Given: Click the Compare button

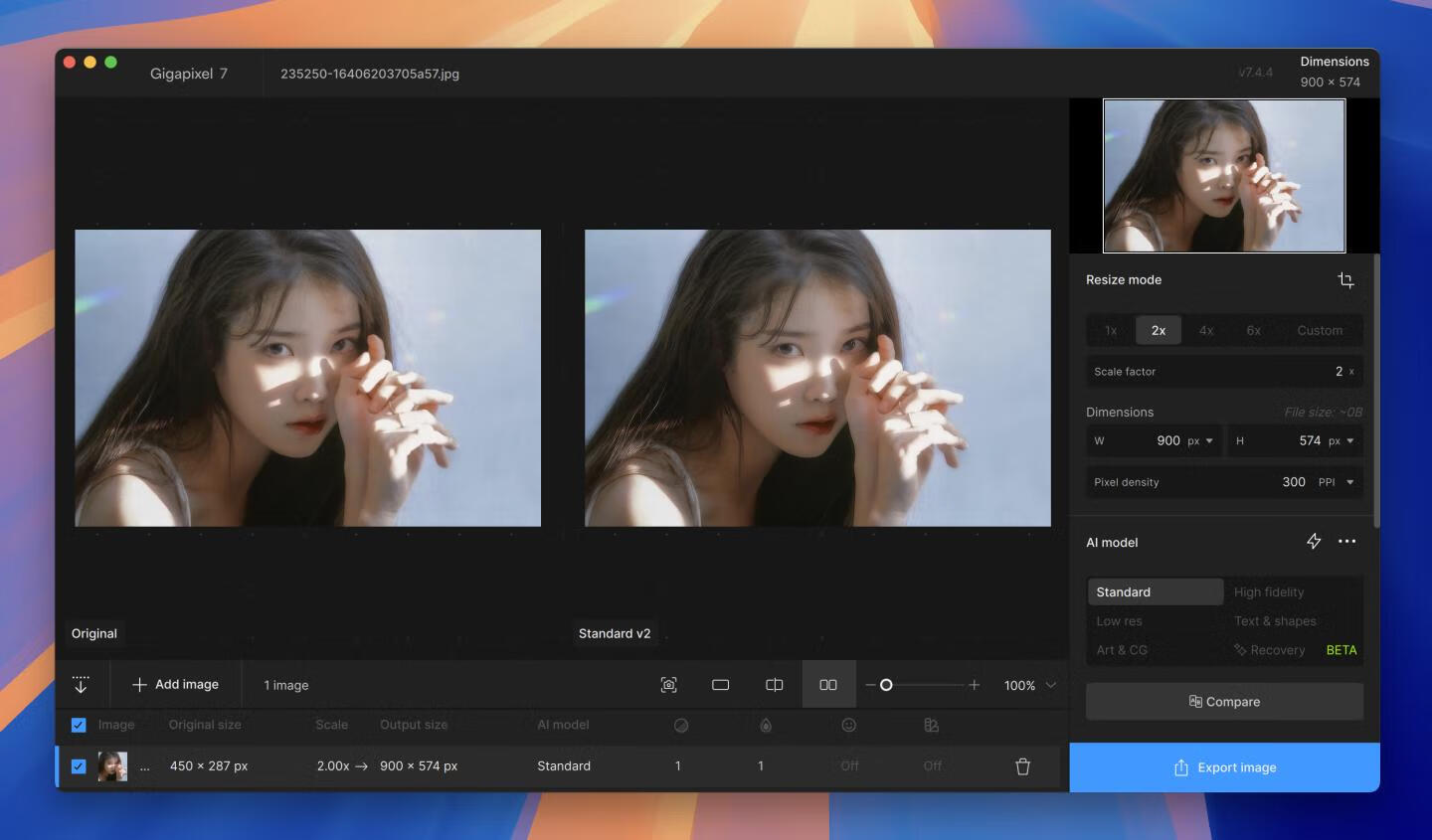Looking at the screenshot, I should pos(1224,702).
